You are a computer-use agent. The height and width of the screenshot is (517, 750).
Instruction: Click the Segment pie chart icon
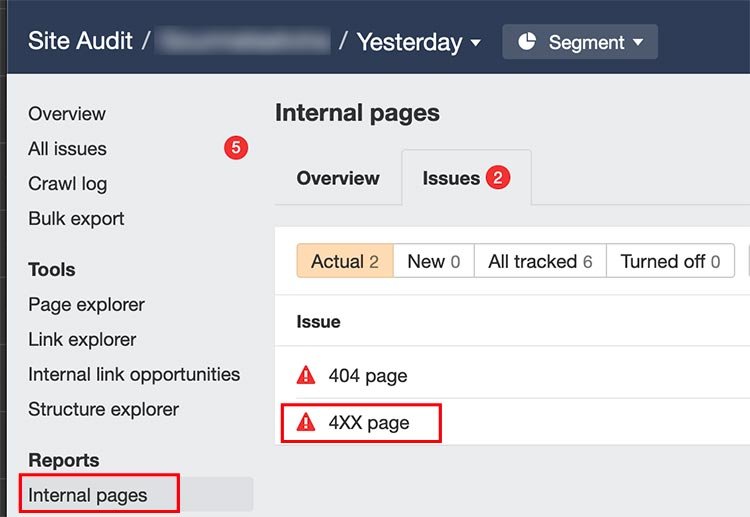click(x=527, y=42)
